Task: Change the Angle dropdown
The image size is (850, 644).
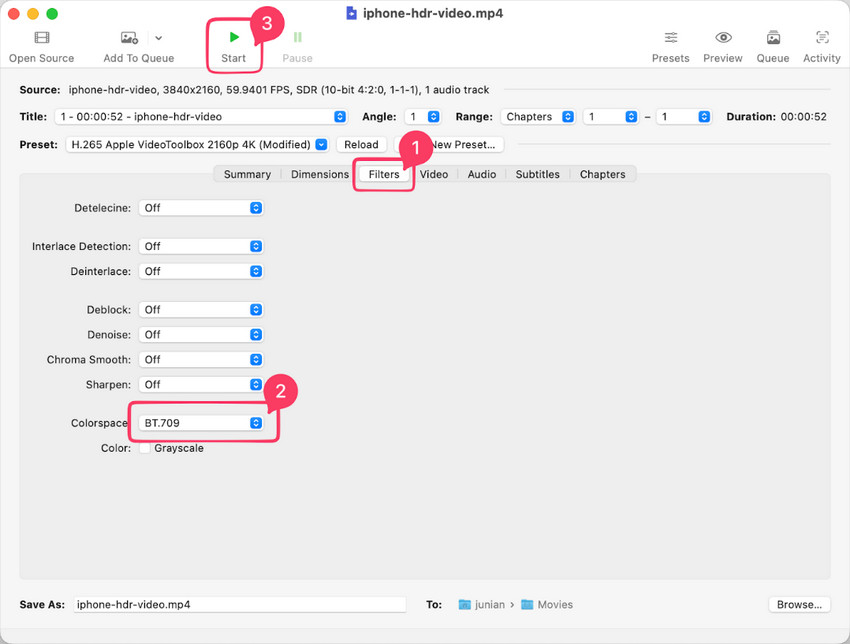Action: 422,117
